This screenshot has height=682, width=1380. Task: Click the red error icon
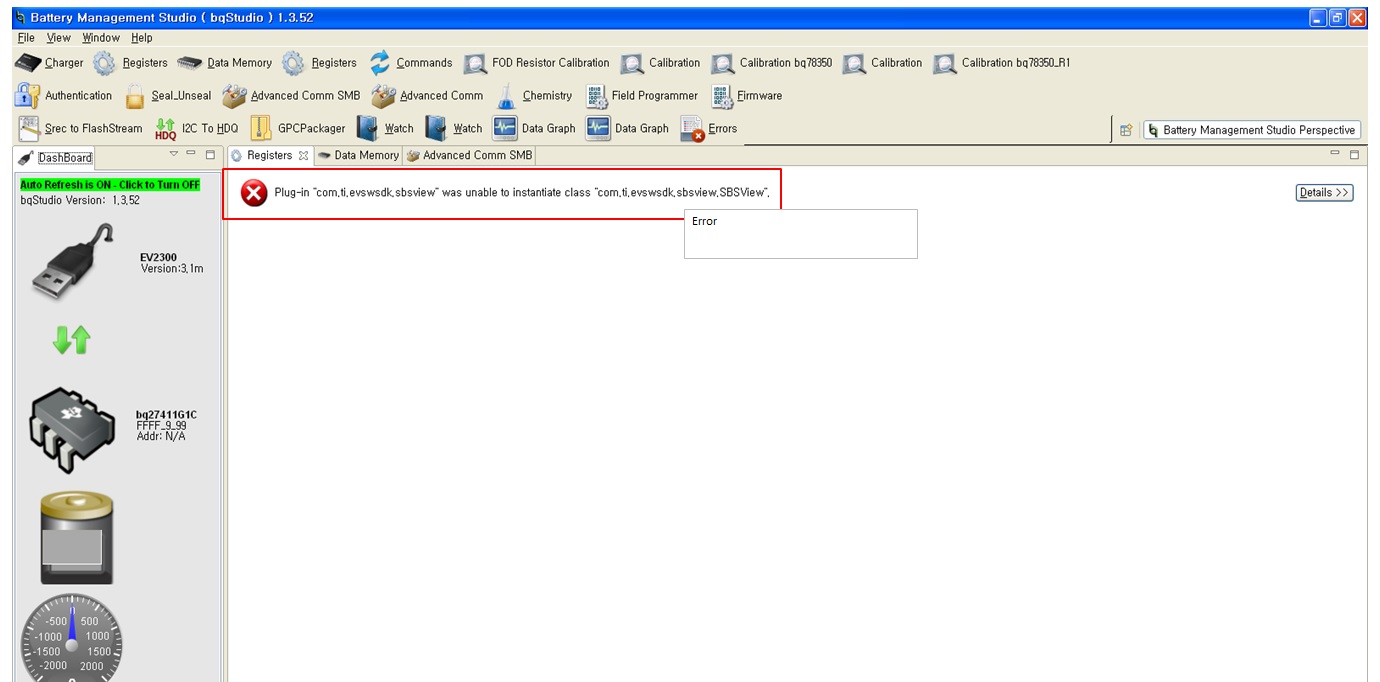coord(254,193)
